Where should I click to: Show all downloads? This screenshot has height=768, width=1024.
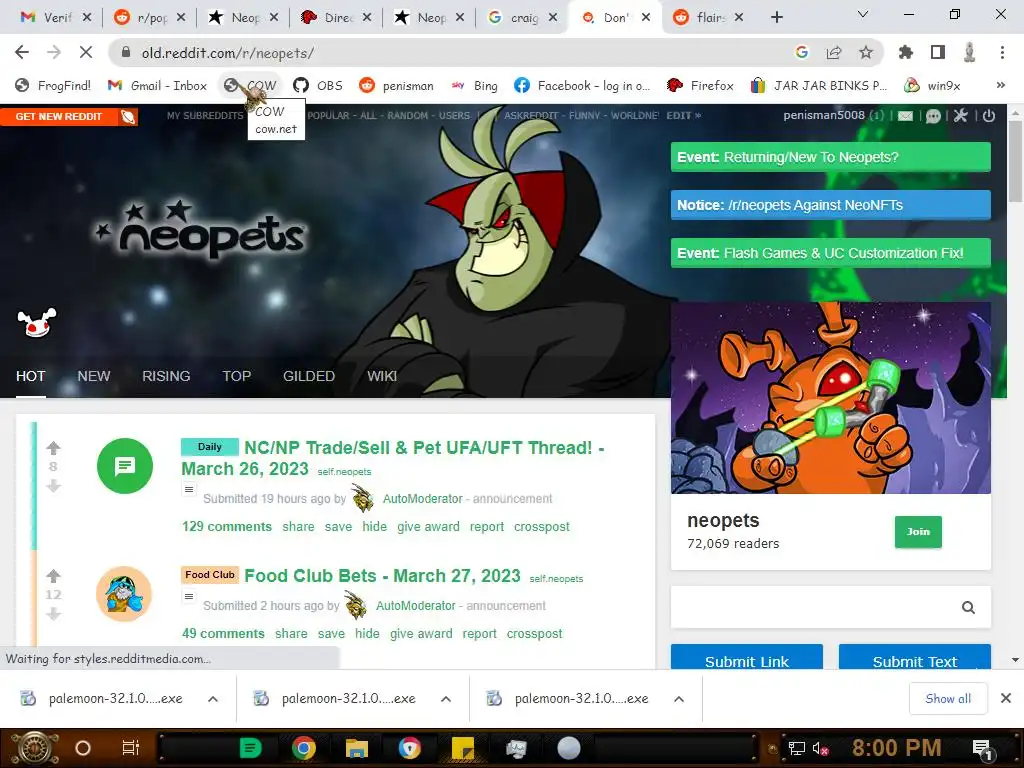coord(948,699)
